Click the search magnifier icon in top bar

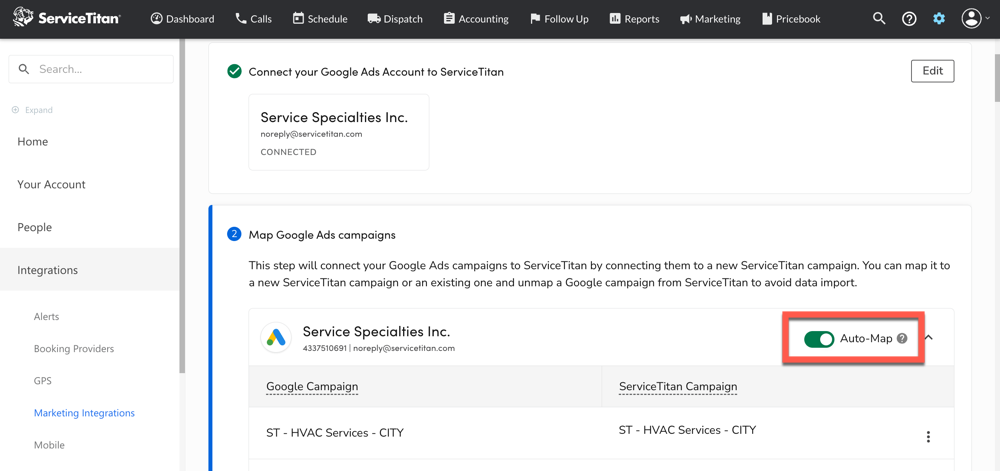[x=879, y=18]
